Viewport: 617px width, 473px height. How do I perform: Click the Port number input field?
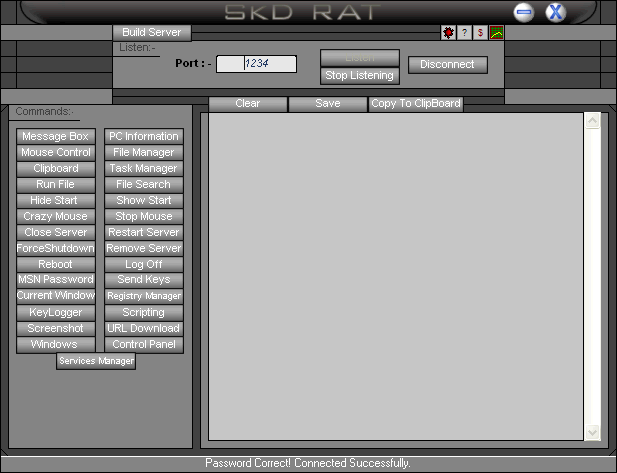pyautogui.click(x=257, y=64)
